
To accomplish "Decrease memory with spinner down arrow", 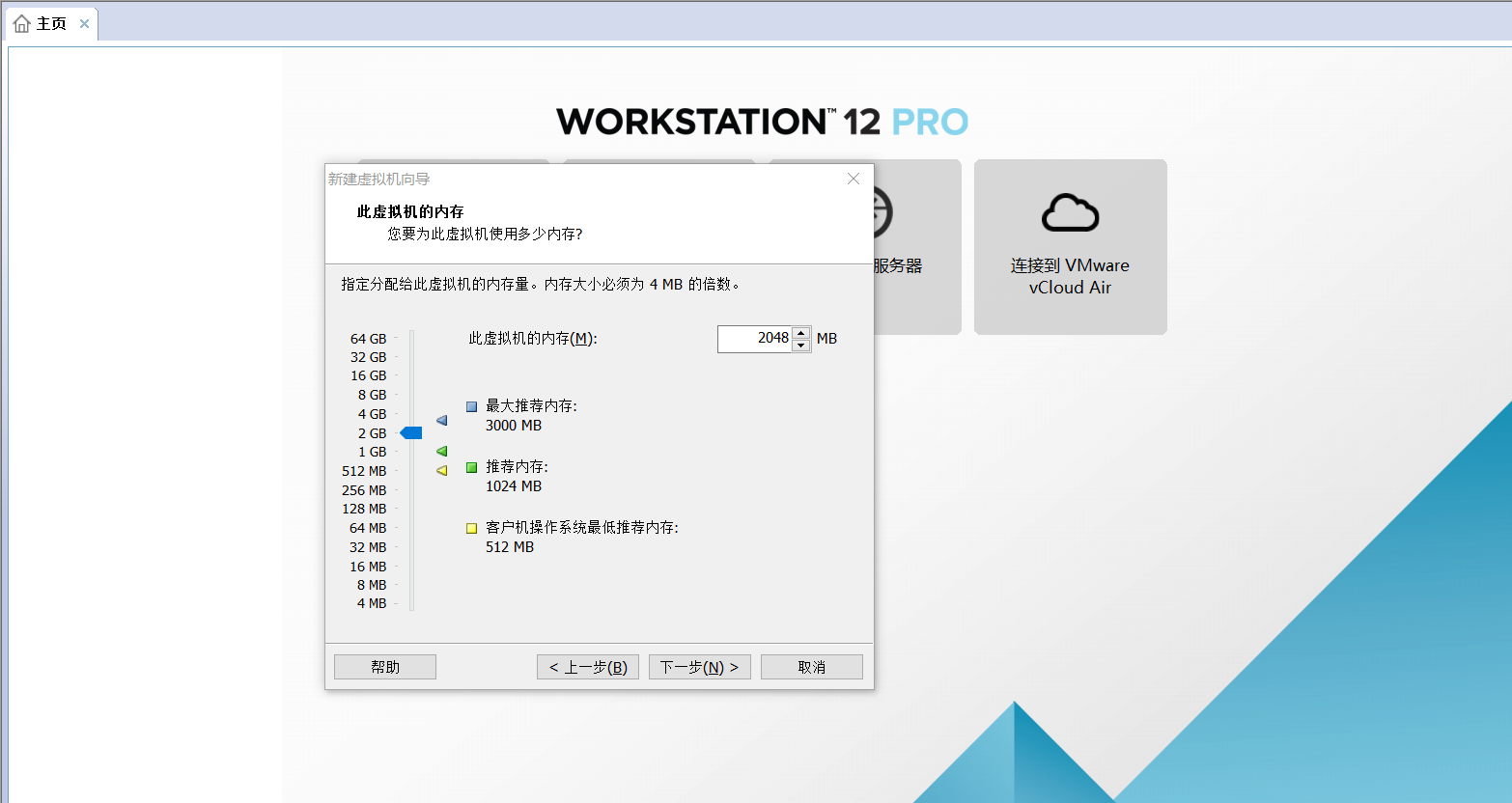I will tap(801, 346).
